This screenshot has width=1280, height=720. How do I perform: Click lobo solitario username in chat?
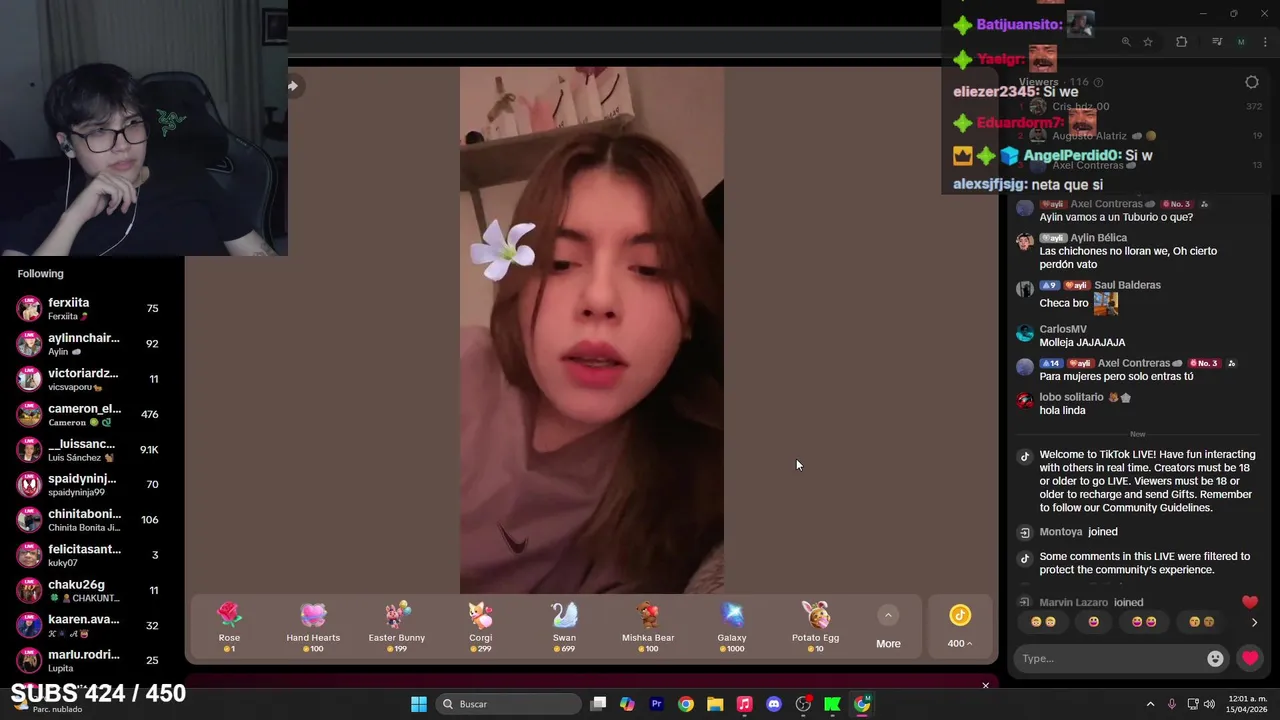pos(1071,397)
